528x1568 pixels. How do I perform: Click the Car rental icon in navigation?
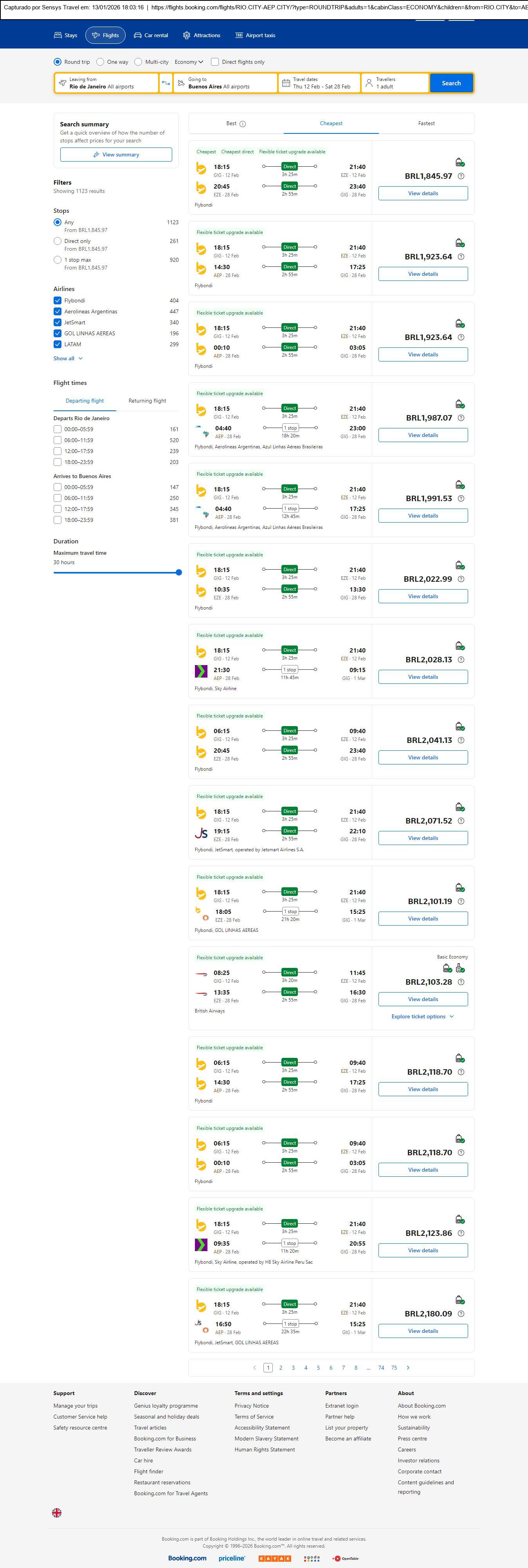138,35
